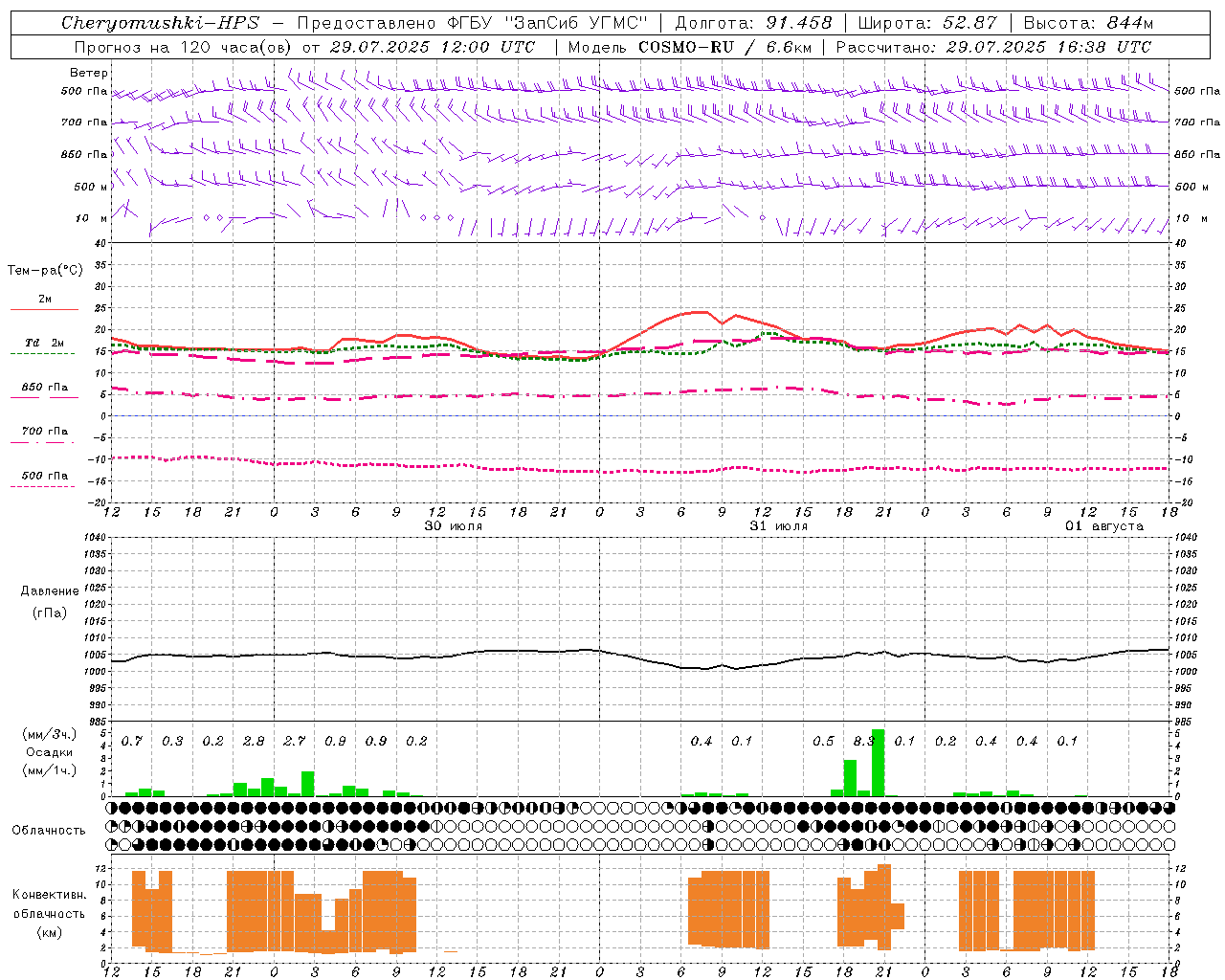Click the 'Конвективн. облачность' panel label
The width and height of the screenshot is (1225, 980).
click(50, 904)
